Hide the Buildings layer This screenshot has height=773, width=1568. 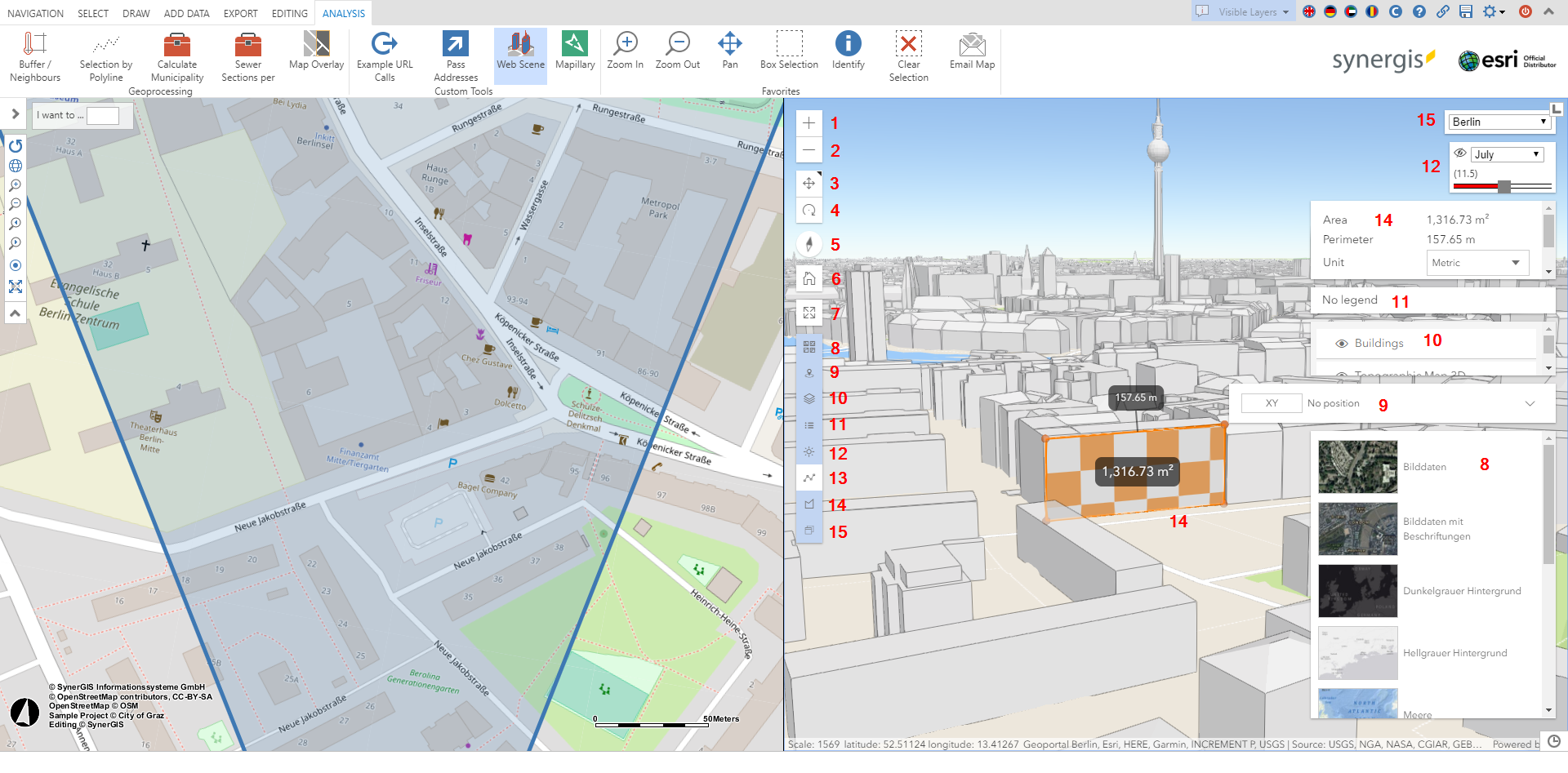coord(1341,343)
